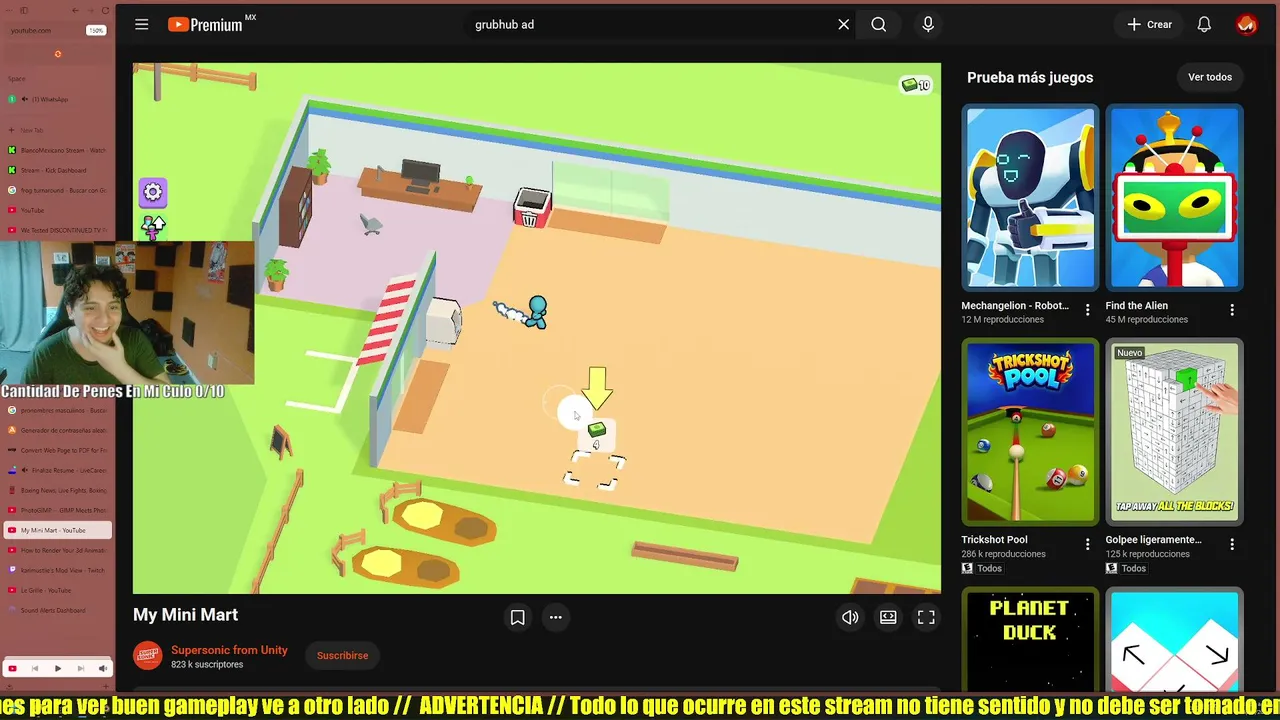Open the Tap Away blocks game thumbnail
This screenshot has height=720, width=1280.
pos(1174,432)
